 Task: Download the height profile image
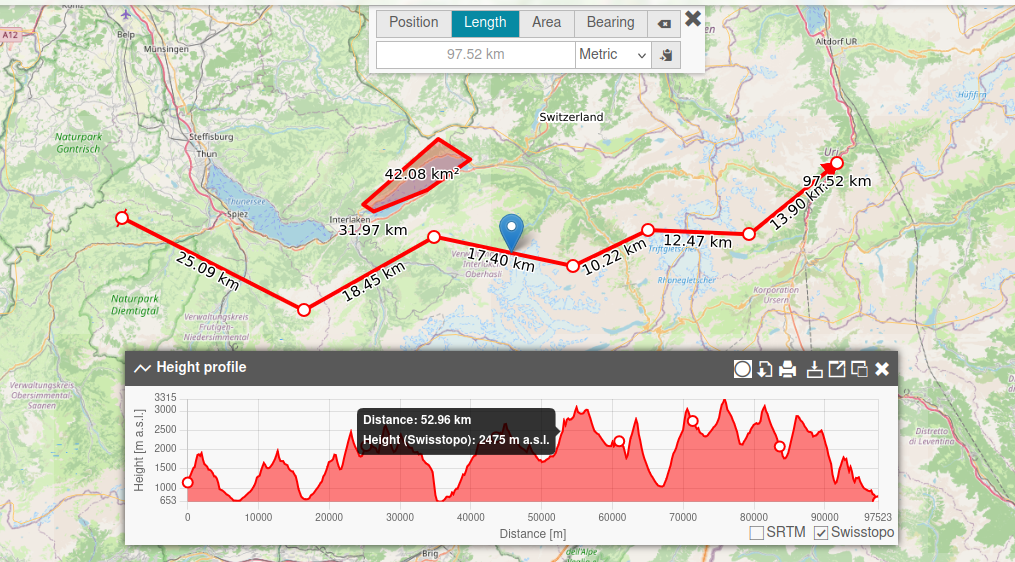click(x=815, y=369)
